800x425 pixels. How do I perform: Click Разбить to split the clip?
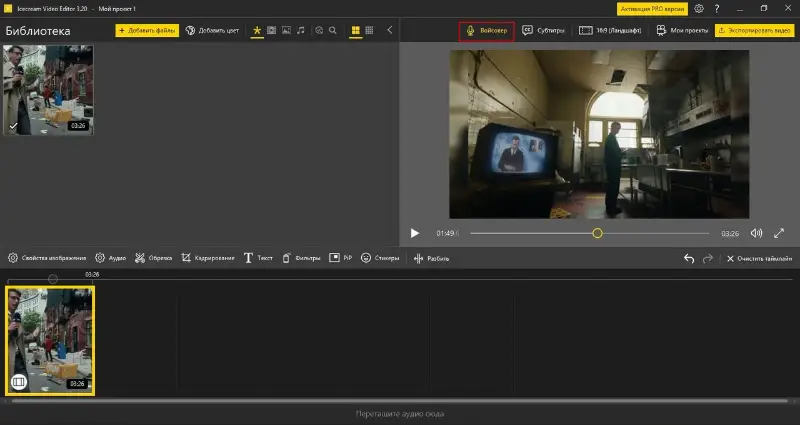[x=432, y=259]
